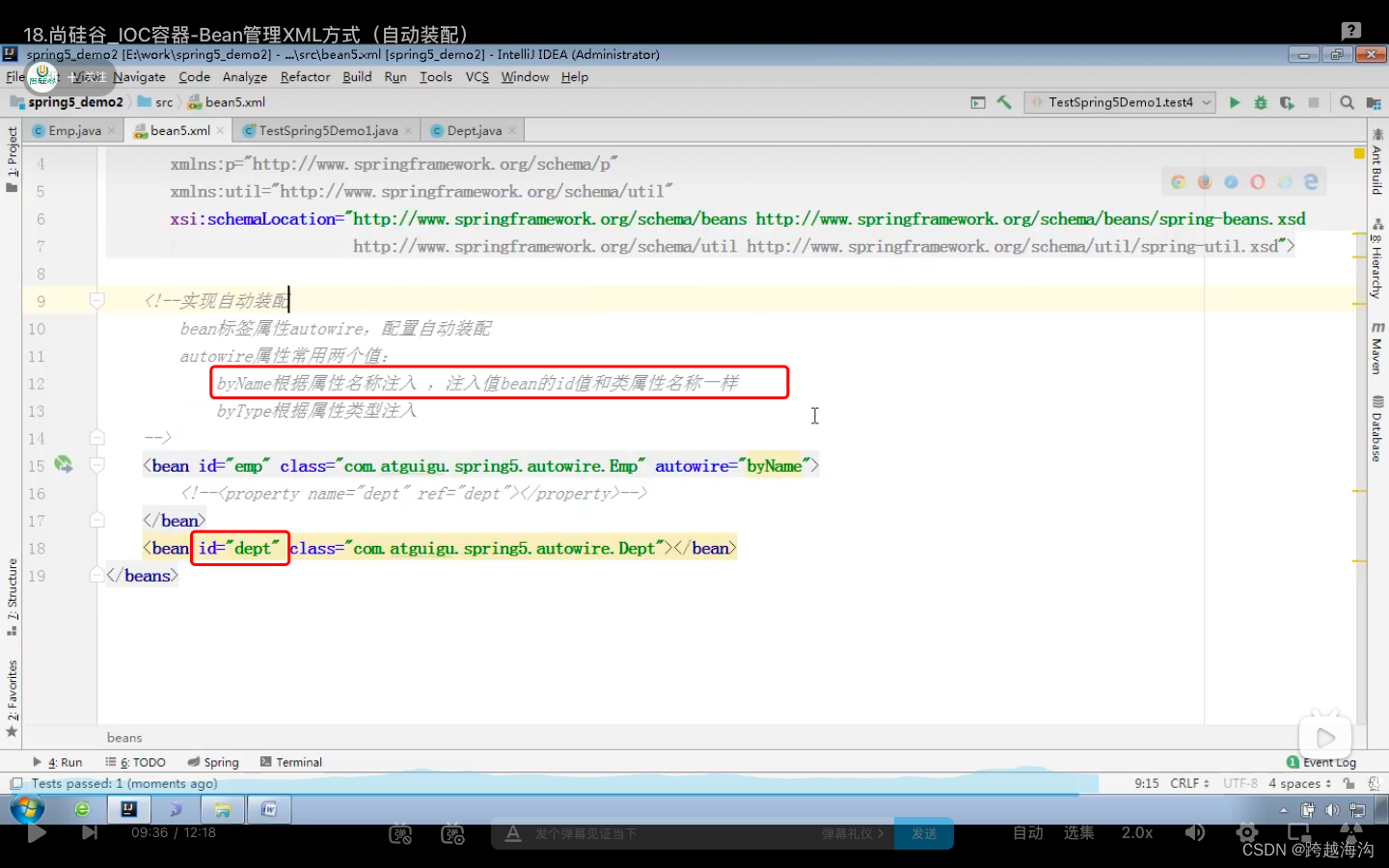Click the video progress bar

coord(694,794)
